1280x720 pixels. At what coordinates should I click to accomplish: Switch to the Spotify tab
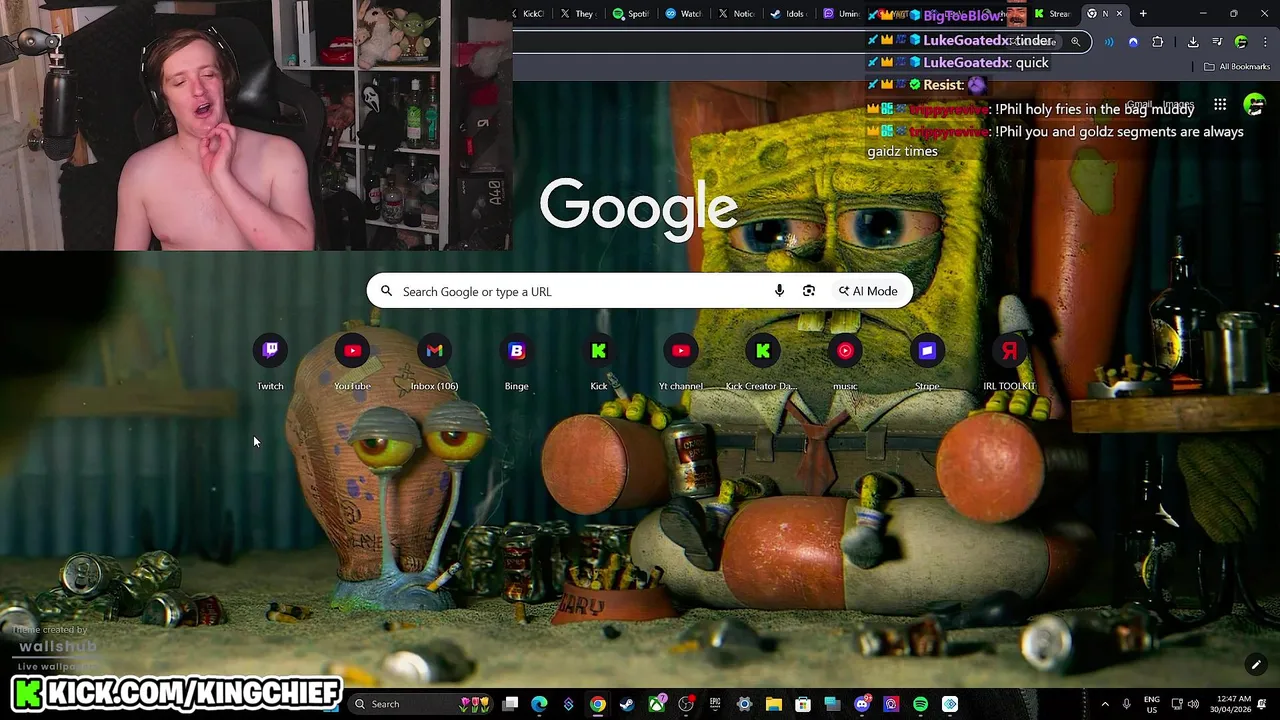pyautogui.click(x=631, y=14)
